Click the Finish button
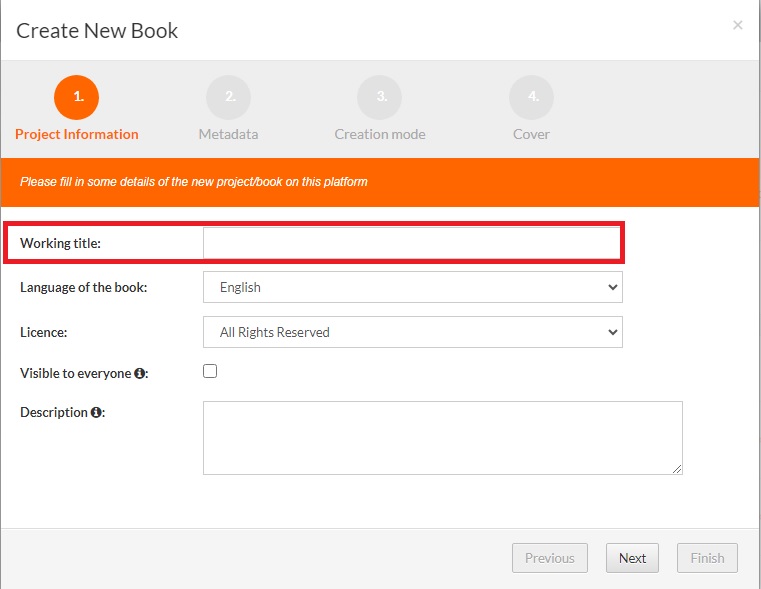This screenshot has height=589, width=761. click(707, 558)
